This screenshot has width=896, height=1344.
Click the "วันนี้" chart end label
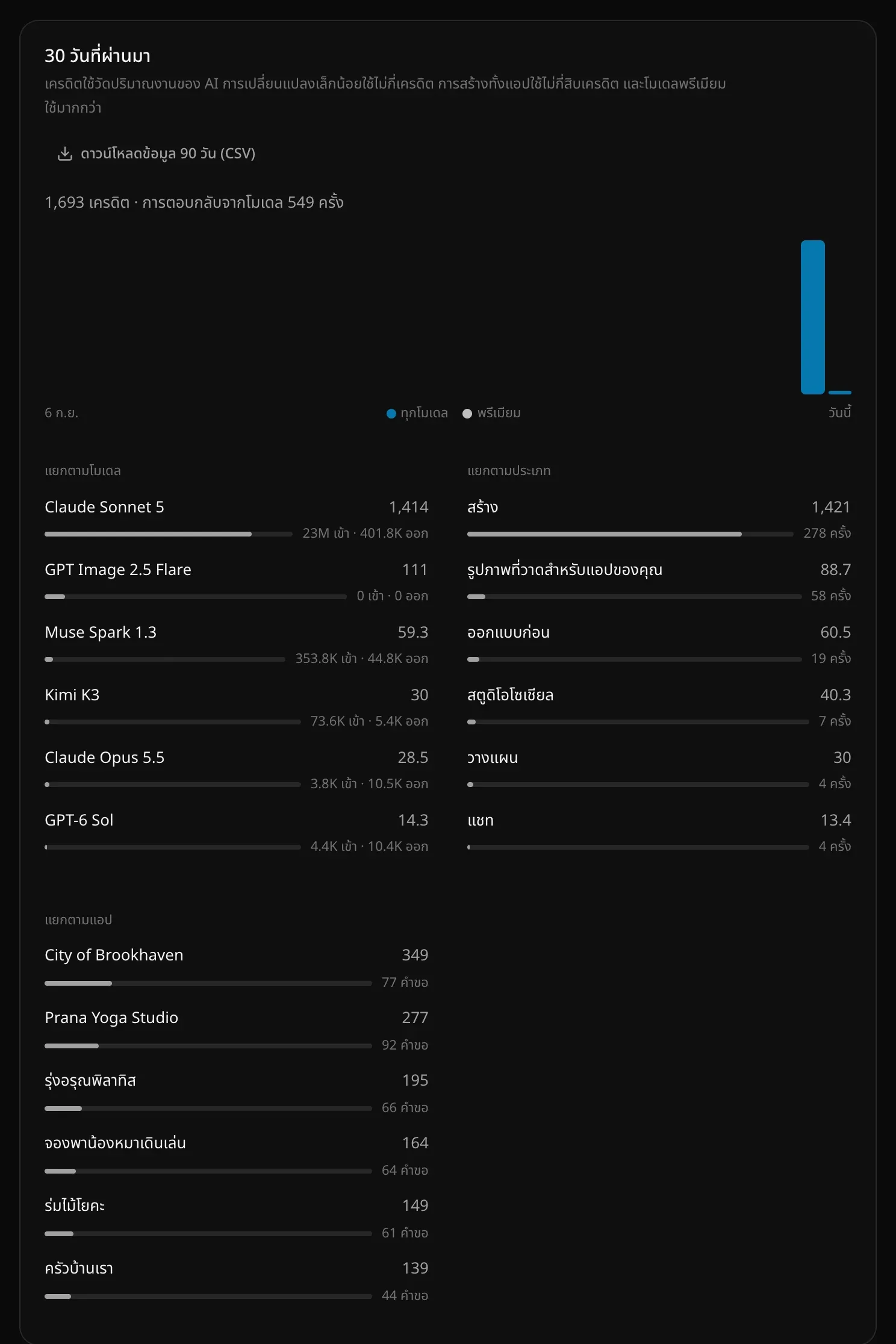point(839,412)
